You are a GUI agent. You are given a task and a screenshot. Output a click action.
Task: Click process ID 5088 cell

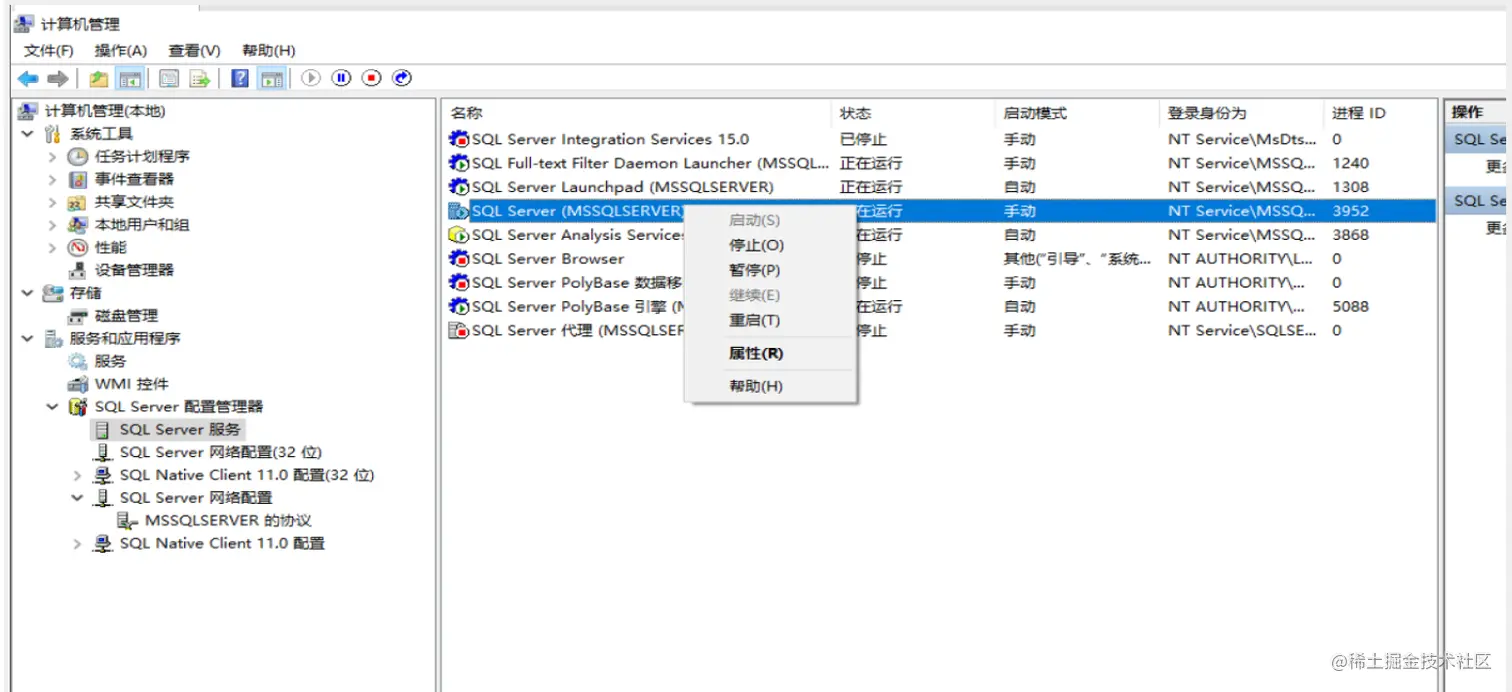pos(1350,307)
